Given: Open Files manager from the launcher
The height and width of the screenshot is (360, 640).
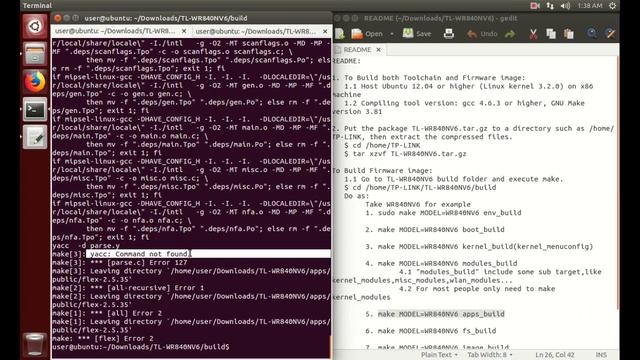Looking at the screenshot, I should coord(35,54).
